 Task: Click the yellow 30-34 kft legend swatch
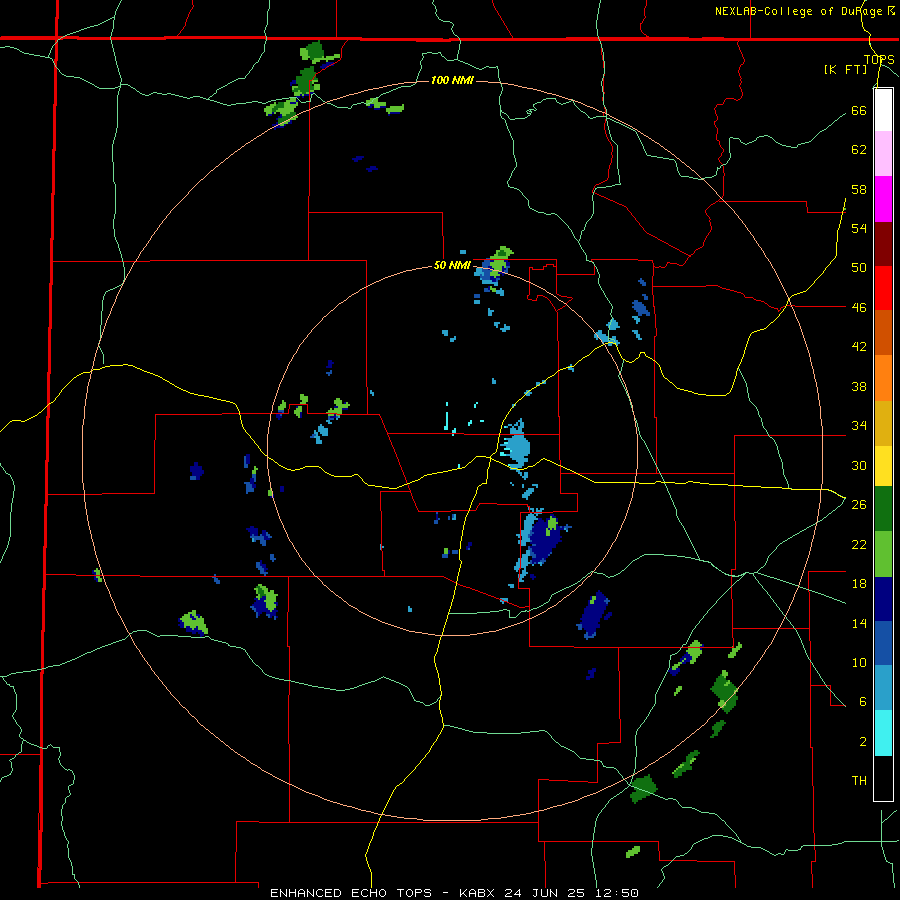883,465
